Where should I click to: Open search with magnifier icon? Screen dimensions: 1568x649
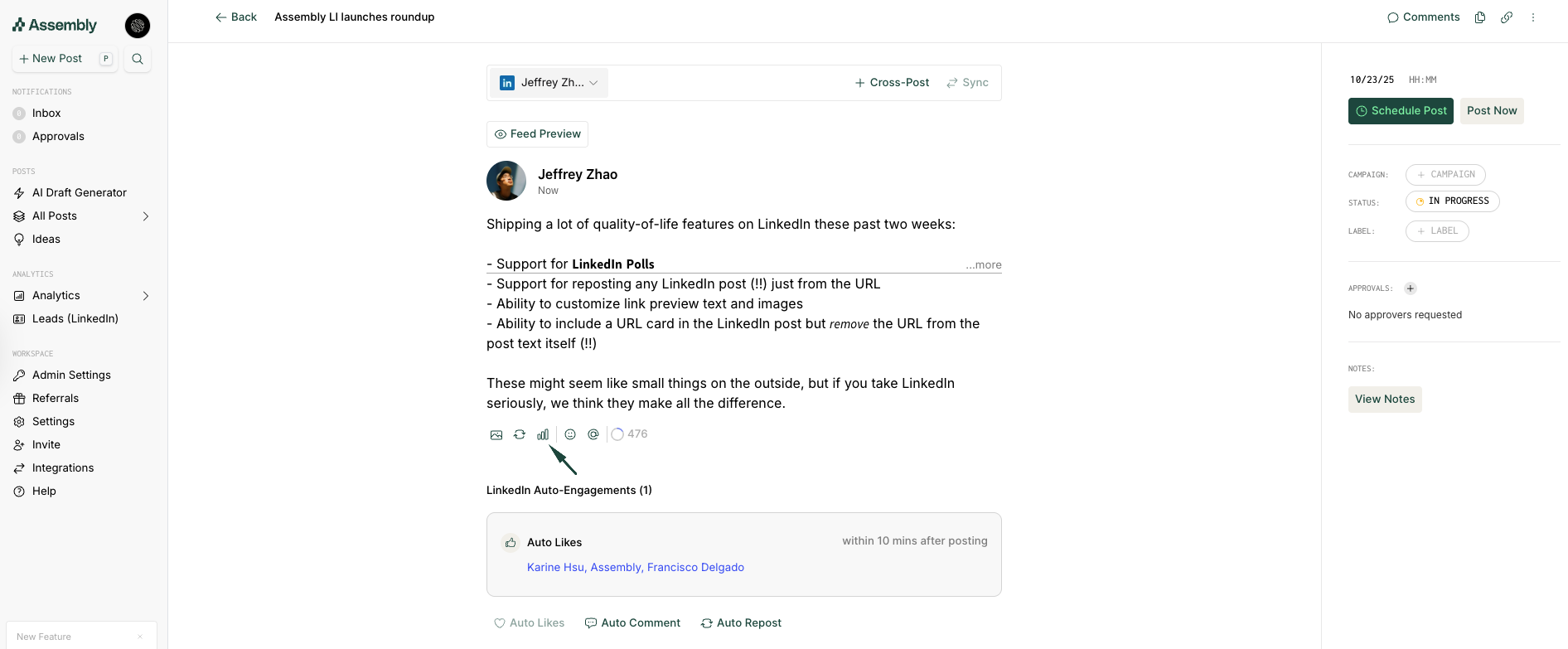click(x=138, y=59)
